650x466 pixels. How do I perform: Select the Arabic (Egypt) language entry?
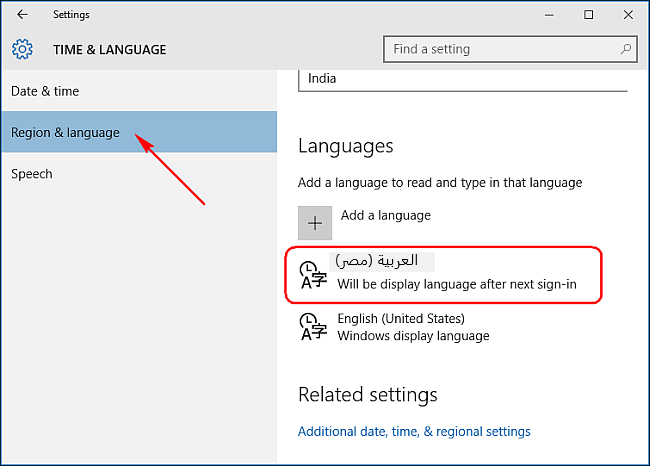coord(444,275)
